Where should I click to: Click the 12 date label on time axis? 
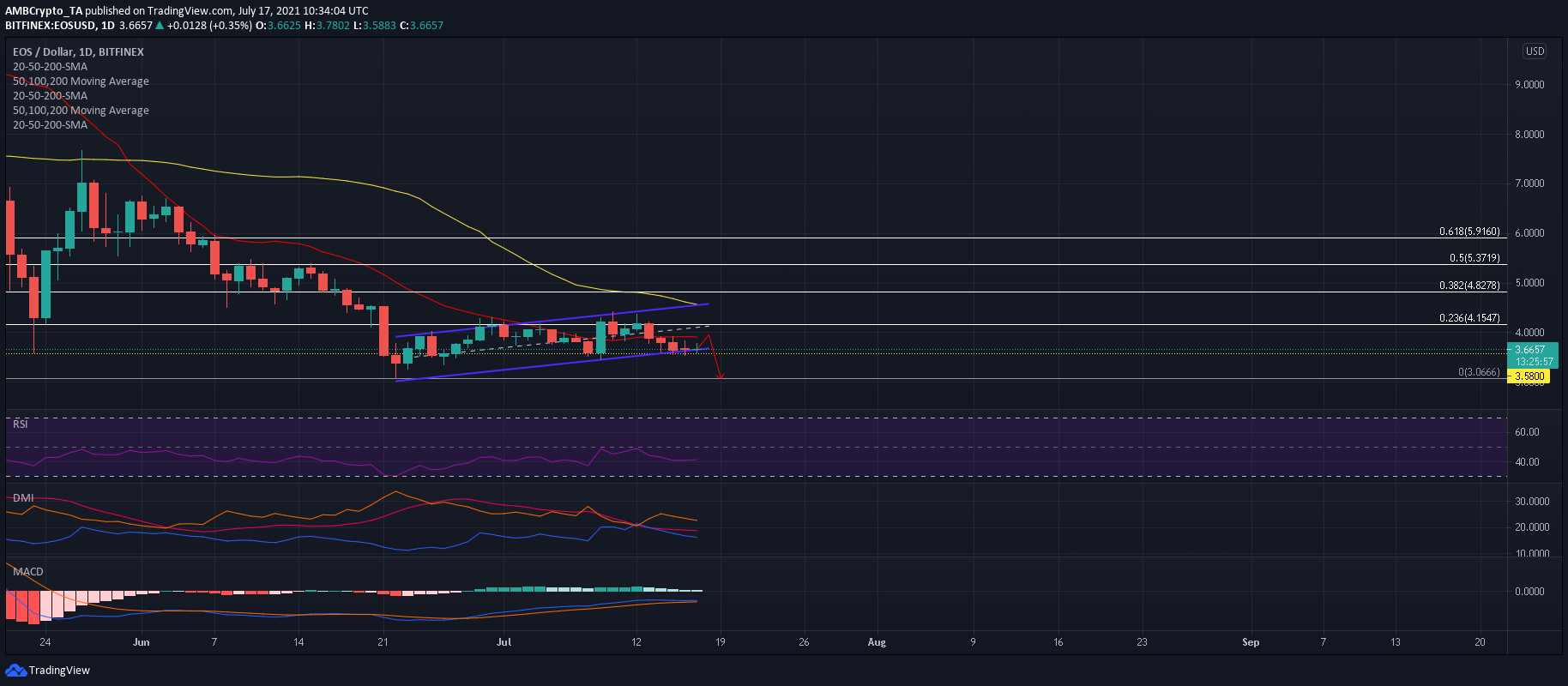point(636,642)
